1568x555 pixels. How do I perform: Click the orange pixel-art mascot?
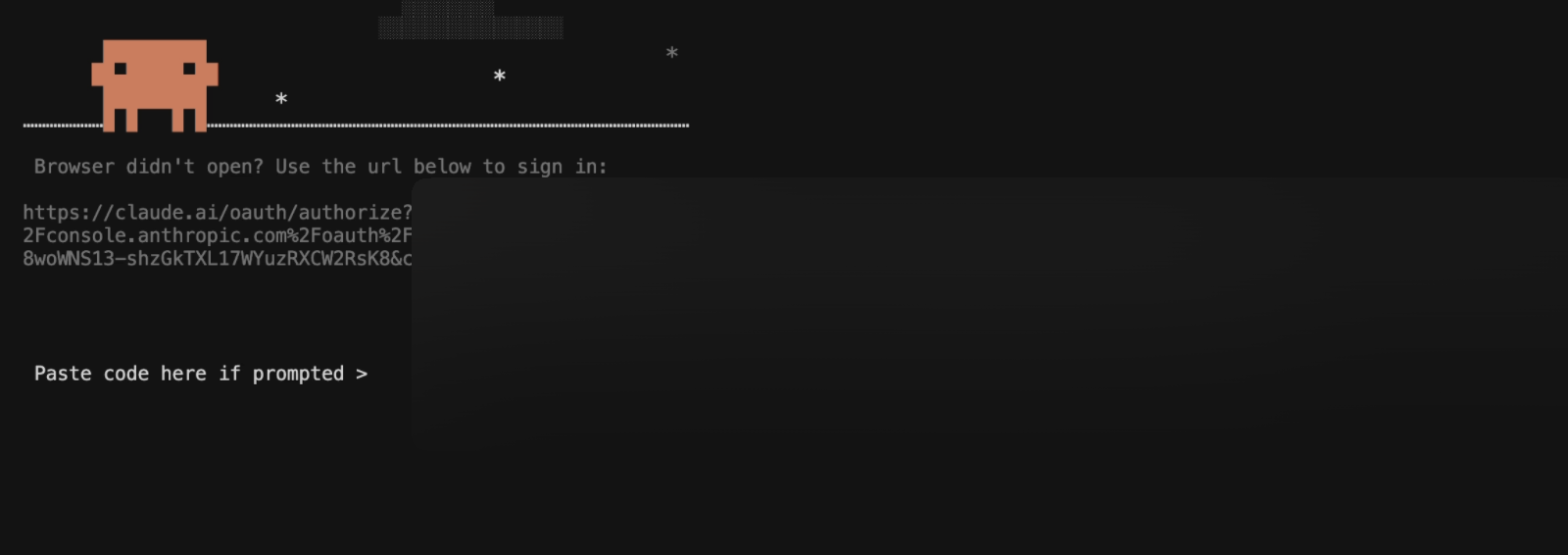(x=155, y=85)
